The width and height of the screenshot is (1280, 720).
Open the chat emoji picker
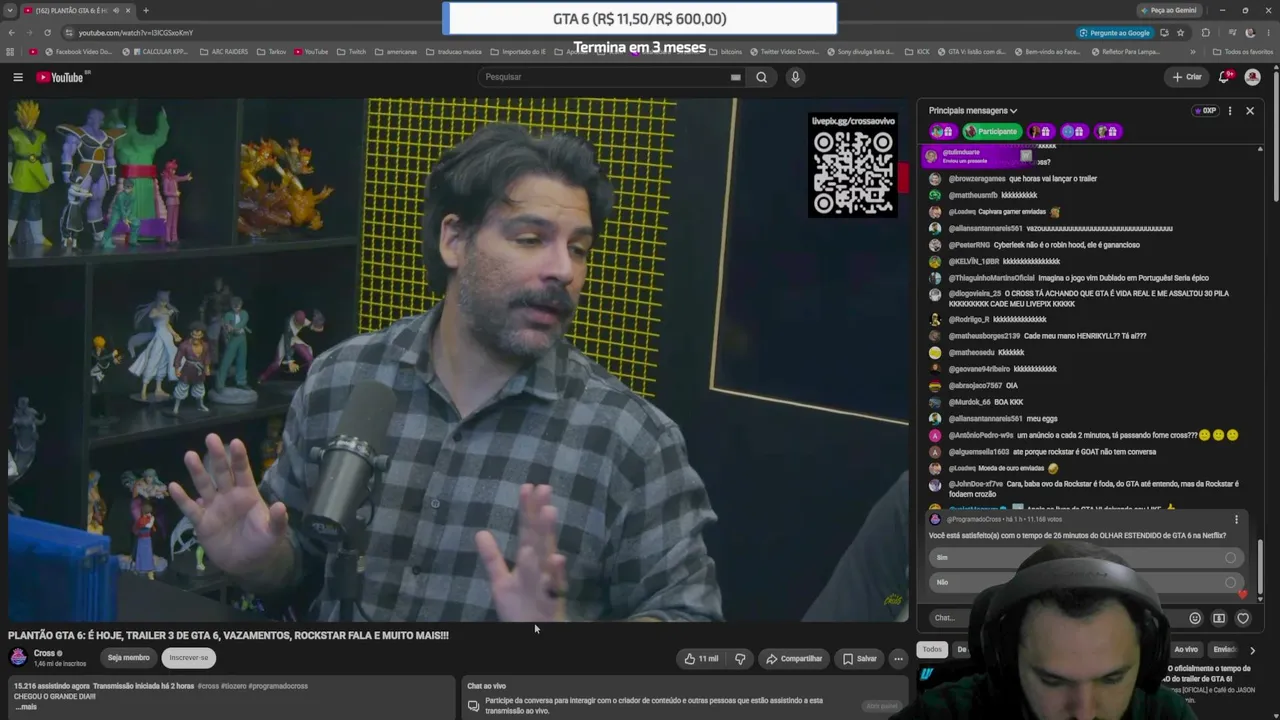click(1195, 618)
